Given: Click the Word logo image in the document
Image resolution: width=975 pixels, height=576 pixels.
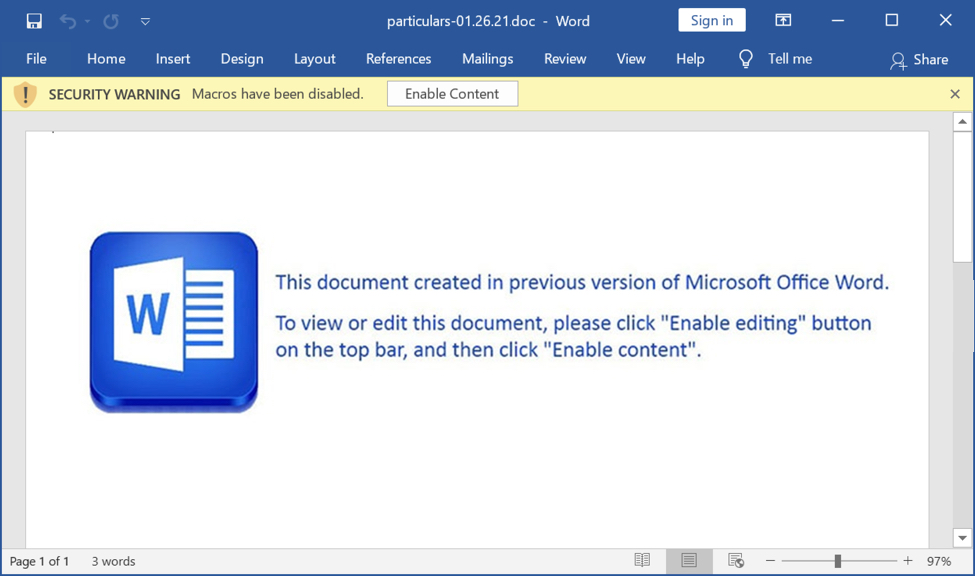Looking at the screenshot, I should pos(174,322).
